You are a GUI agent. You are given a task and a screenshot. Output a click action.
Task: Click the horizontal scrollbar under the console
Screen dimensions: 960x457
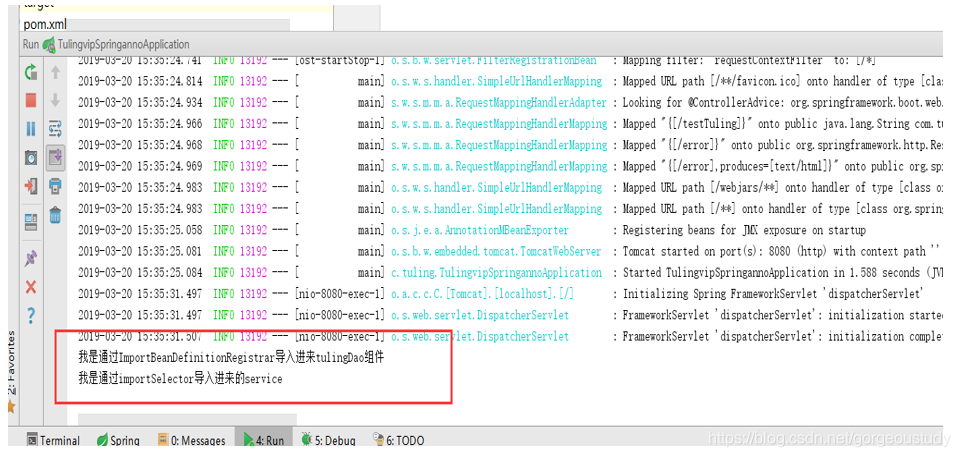click(187, 419)
